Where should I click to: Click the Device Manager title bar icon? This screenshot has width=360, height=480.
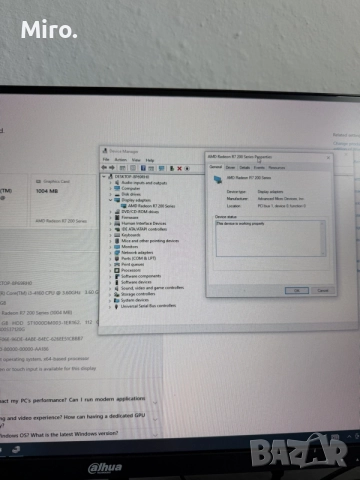(x=105, y=151)
